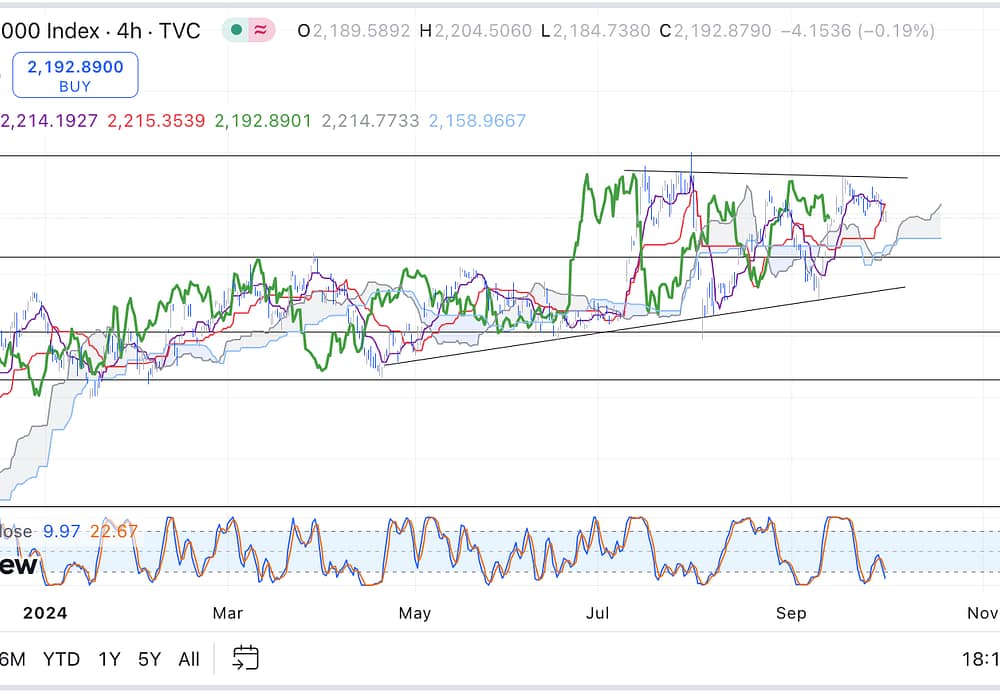This screenshot has height=700, width=1000.
Task: Show All available chart history
Action: 188,659
